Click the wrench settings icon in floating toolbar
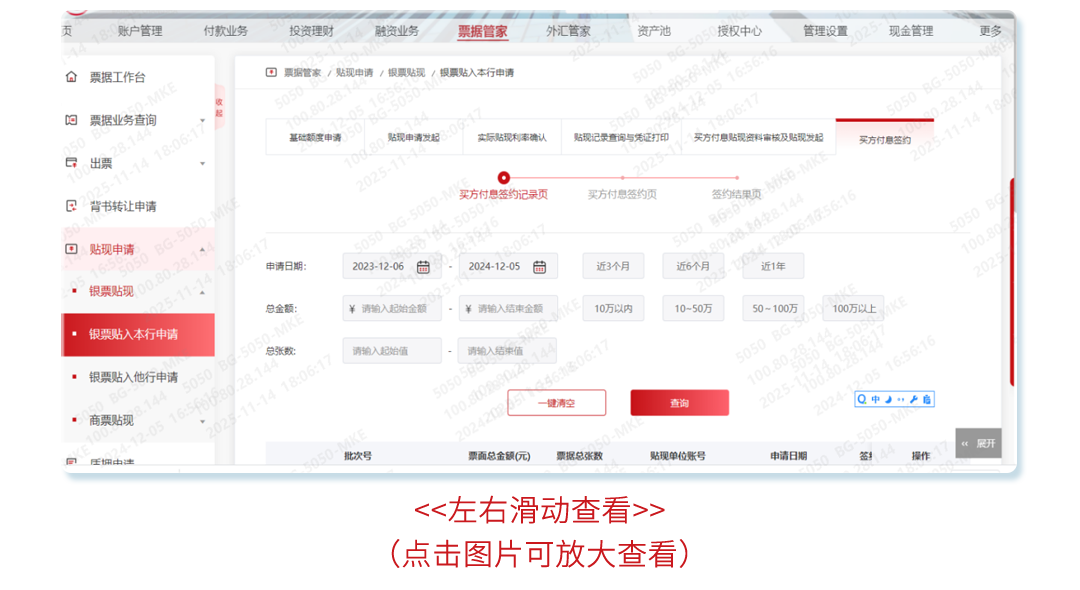The image size is (1080, 590). [x=914, y=399]
